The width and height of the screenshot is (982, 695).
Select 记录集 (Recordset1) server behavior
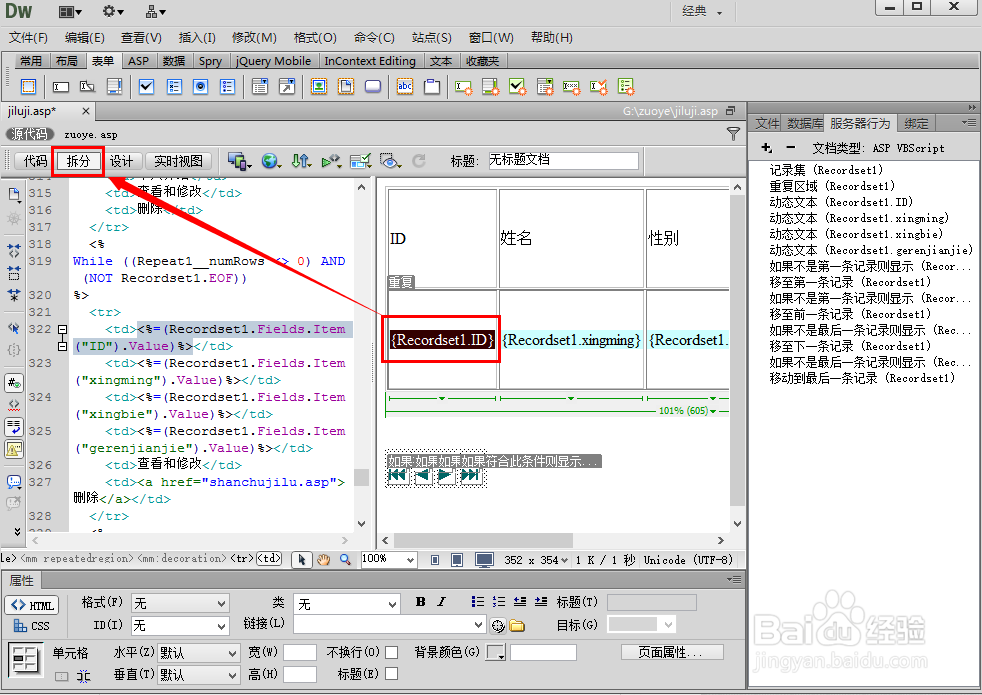[x=826, y=170]
